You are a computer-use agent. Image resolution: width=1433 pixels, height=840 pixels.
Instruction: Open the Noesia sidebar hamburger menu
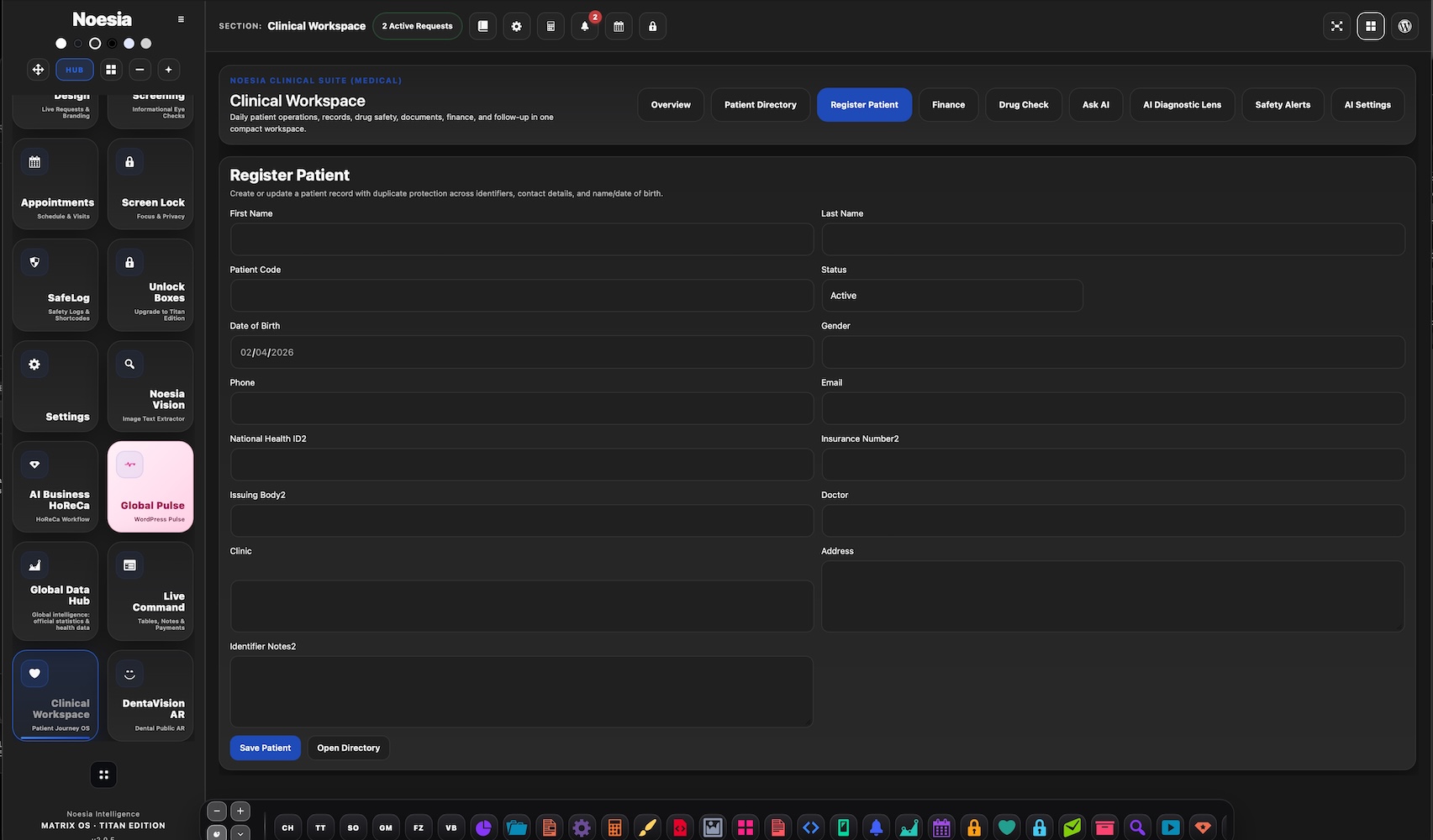pyautogui.click(x=181, y=19)
